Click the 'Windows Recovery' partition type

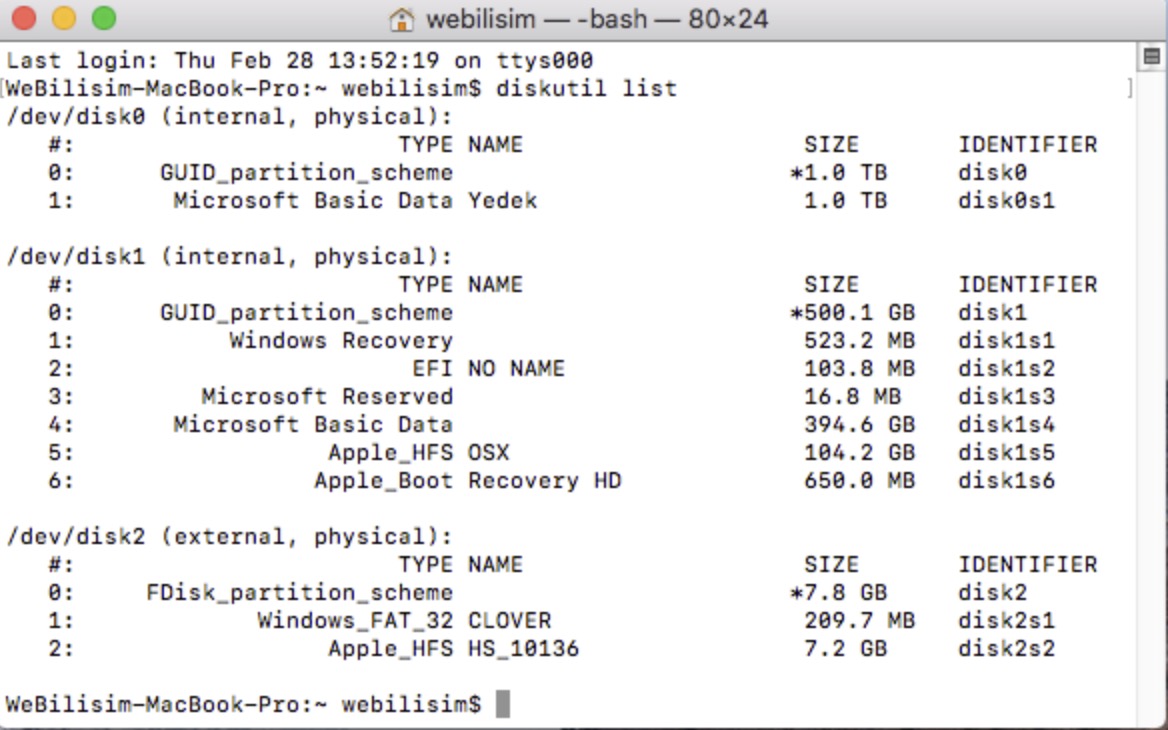pyautogui.click(x=340, y=341)
